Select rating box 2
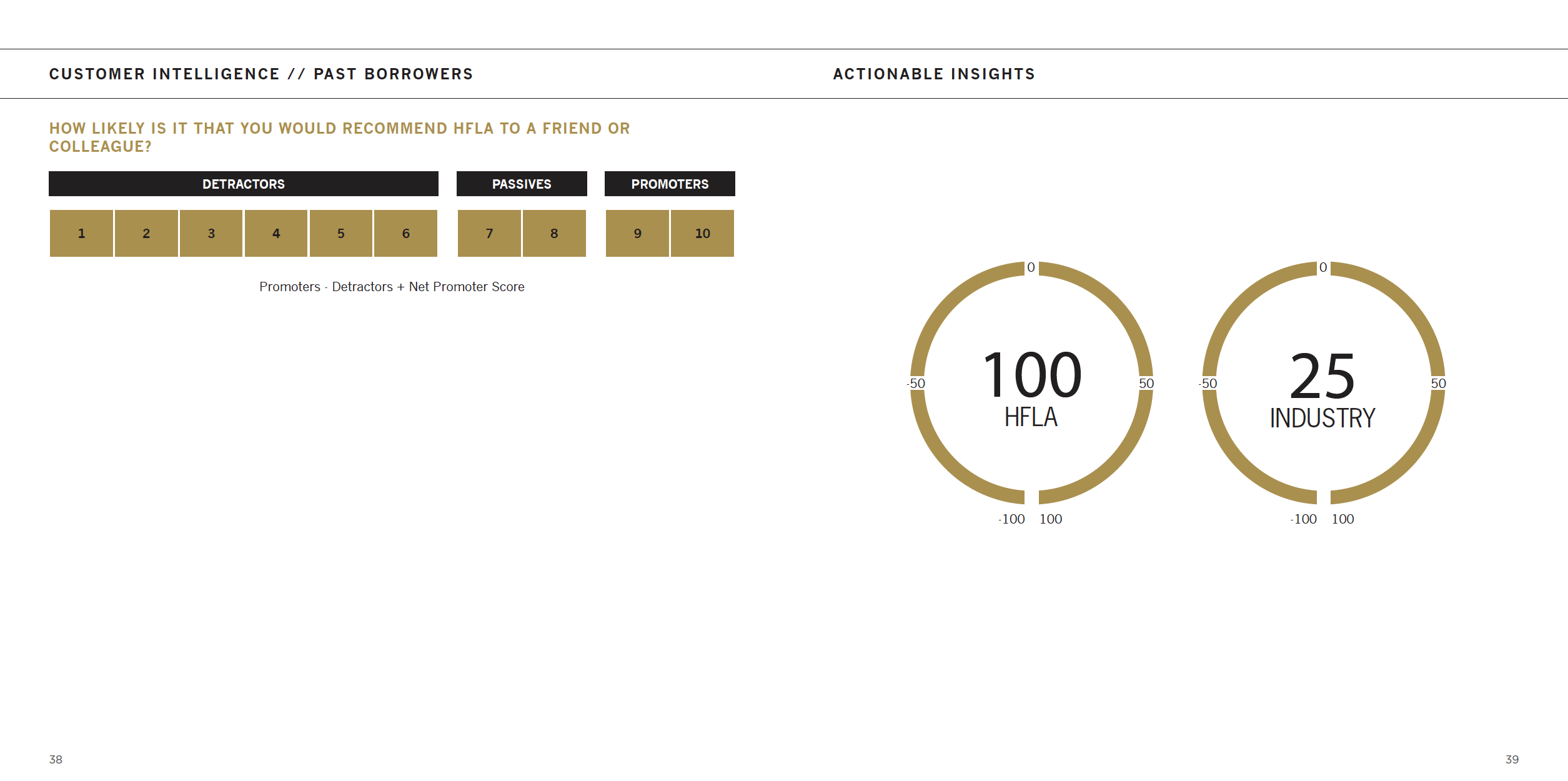Viewport: 1568px width, 781px height. (146, 233)
